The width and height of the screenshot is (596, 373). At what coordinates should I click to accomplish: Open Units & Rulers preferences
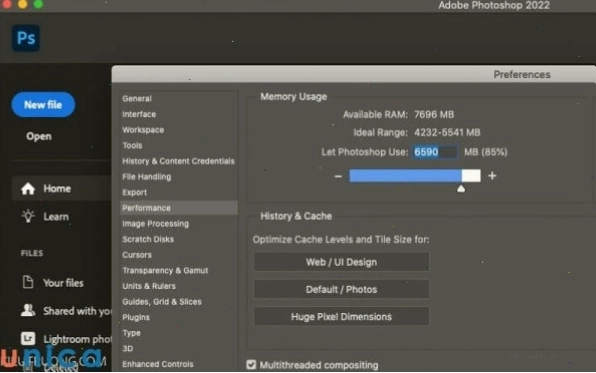149,286
